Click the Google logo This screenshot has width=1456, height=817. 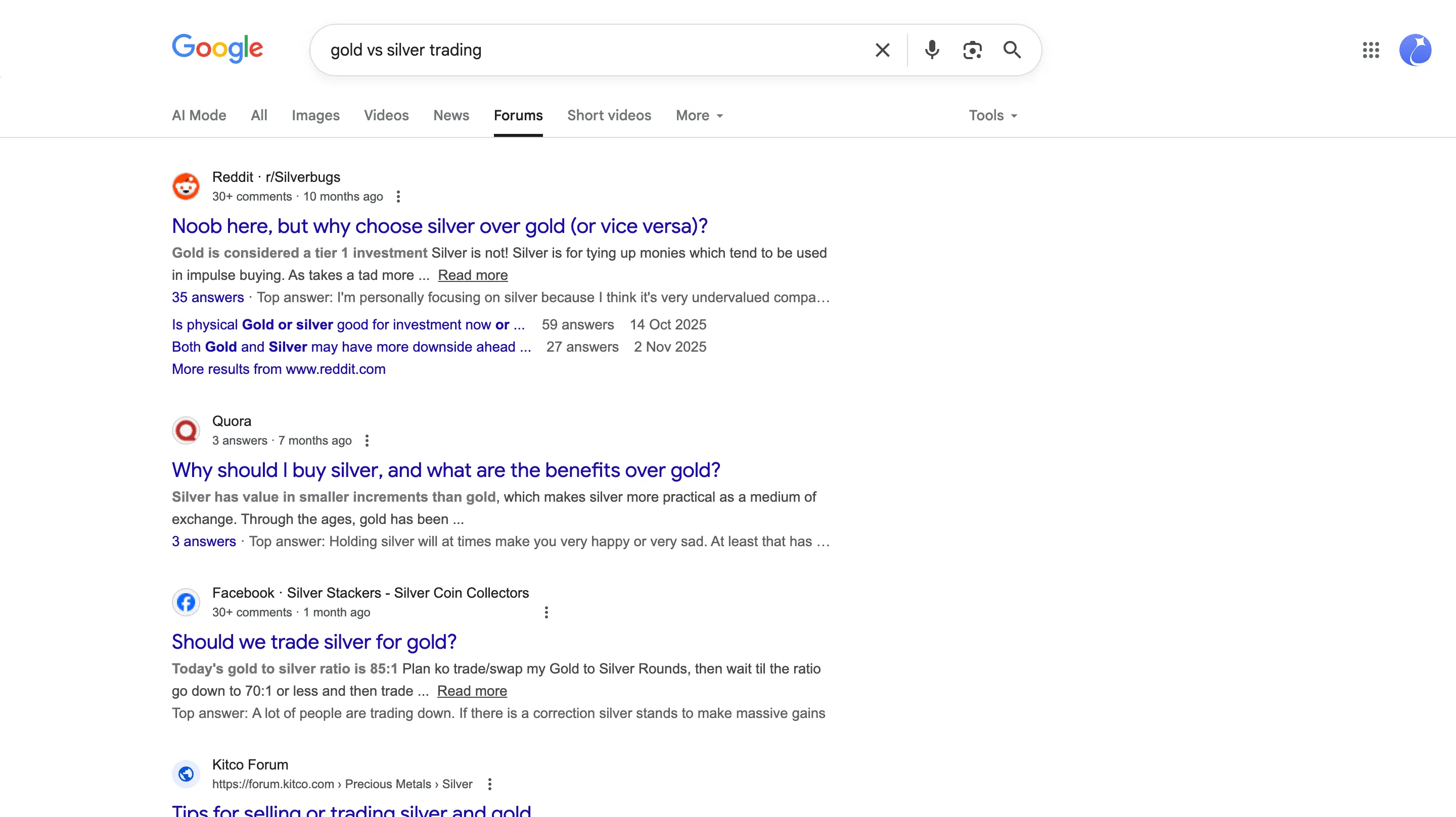(x=217, y=48)
